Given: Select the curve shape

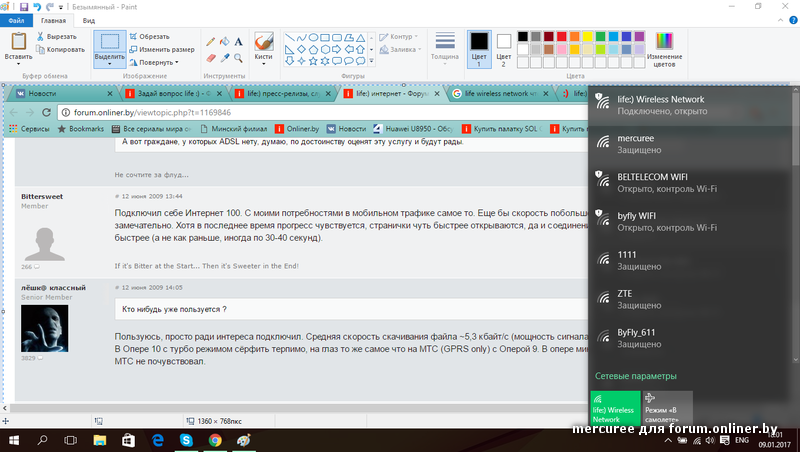Looking at the screenshot, I should coord(302,38).
